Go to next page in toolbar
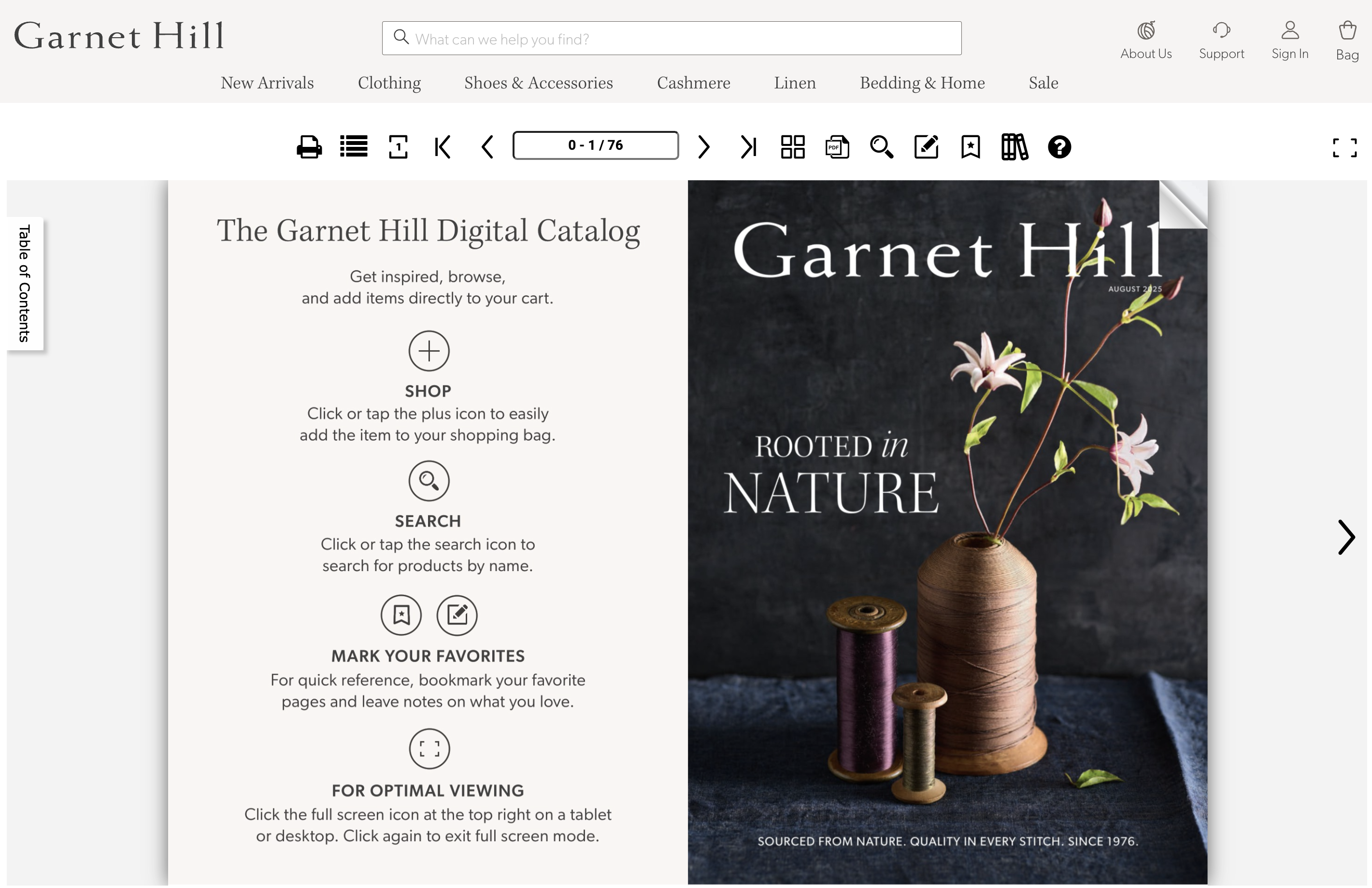Screen dimensions: 1372x888 coord(703,147)
